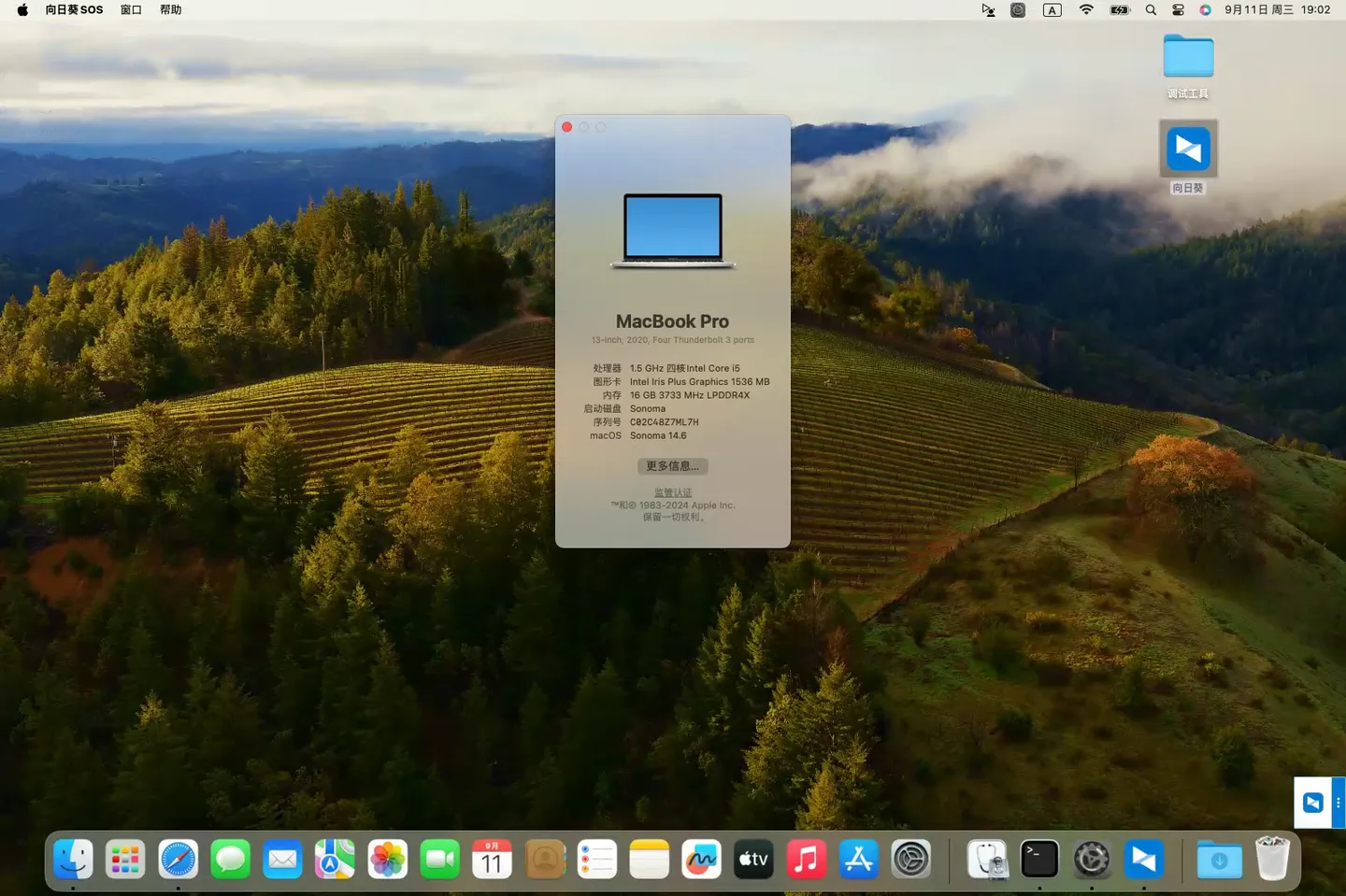Expand the three-dot handle on floating widget
This screenshot has width=1346, height=896.
(1339, 803)
